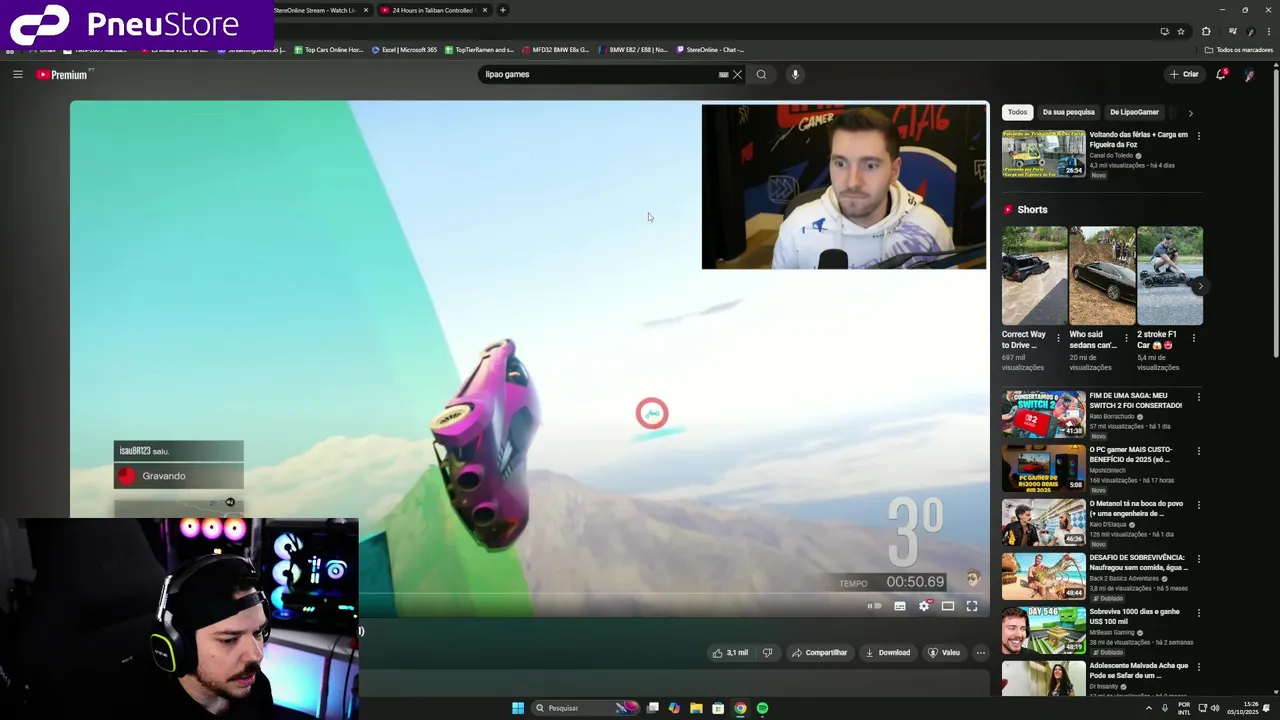The image size is (1280, 720).
Task: Show hidden system tray icons
Action: 1148,708
